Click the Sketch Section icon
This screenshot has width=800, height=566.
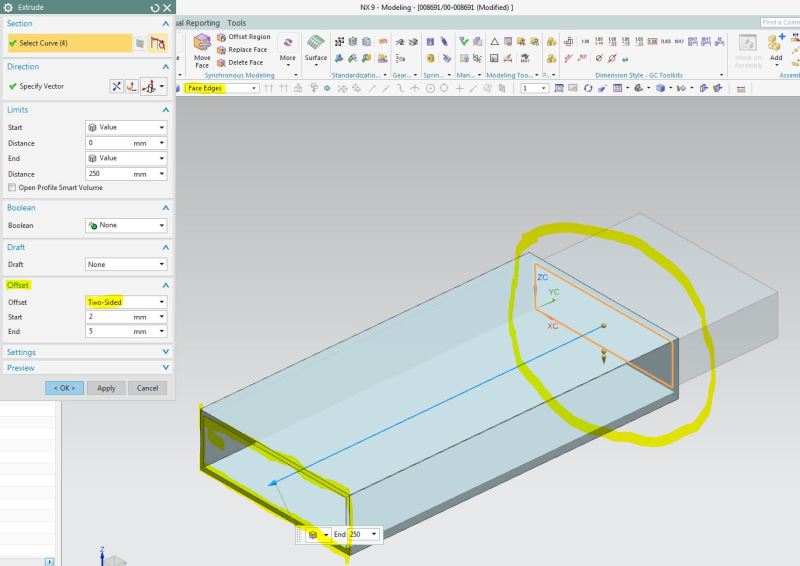[x=140, y=43]
